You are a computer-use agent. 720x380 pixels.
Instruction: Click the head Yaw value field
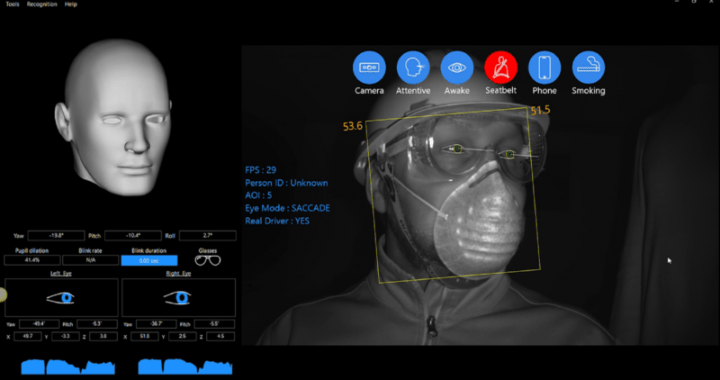coord(56,236)
